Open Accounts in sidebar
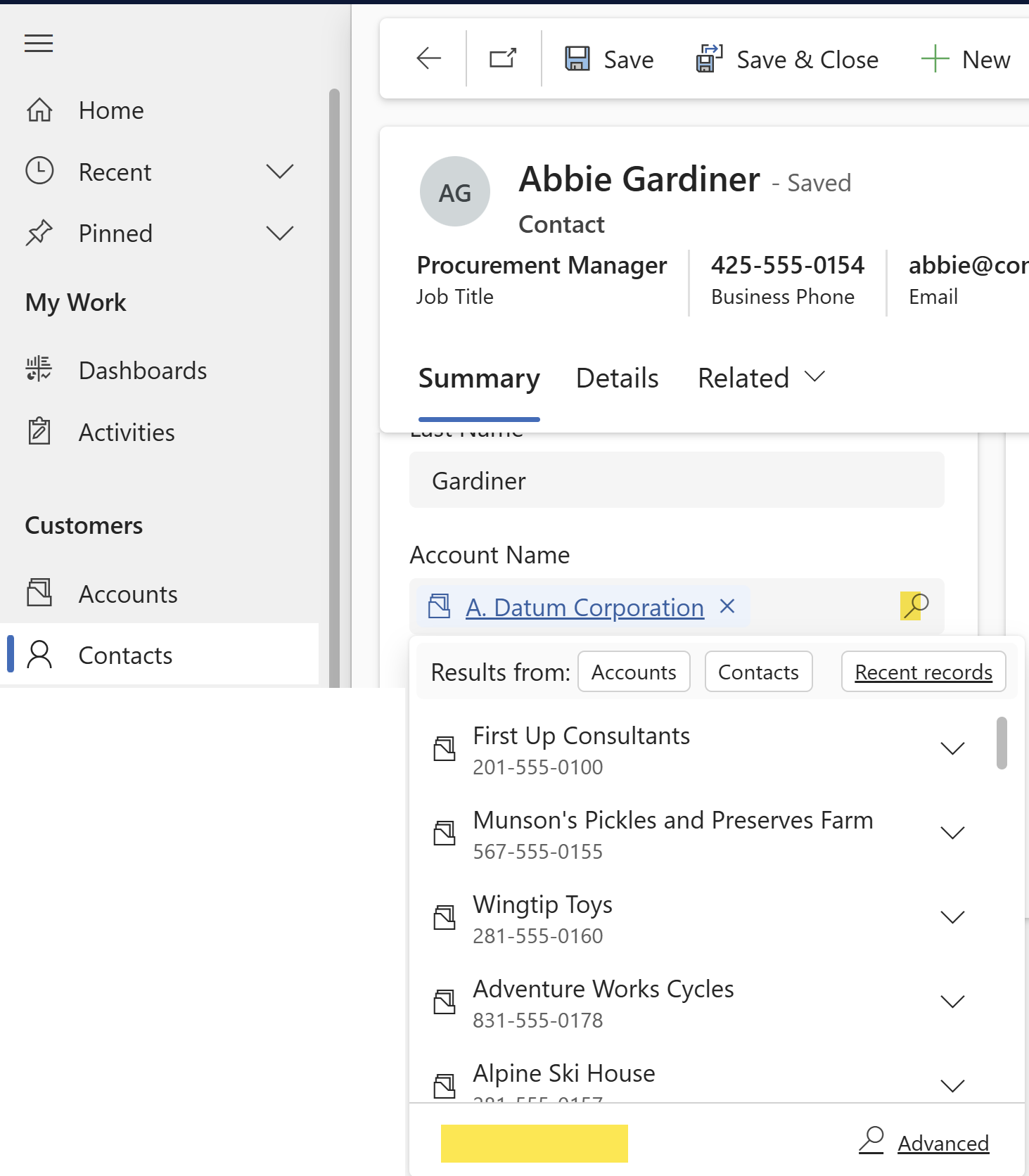The height and width of the screenshot is (1176, 1029). tap(128, 594)
